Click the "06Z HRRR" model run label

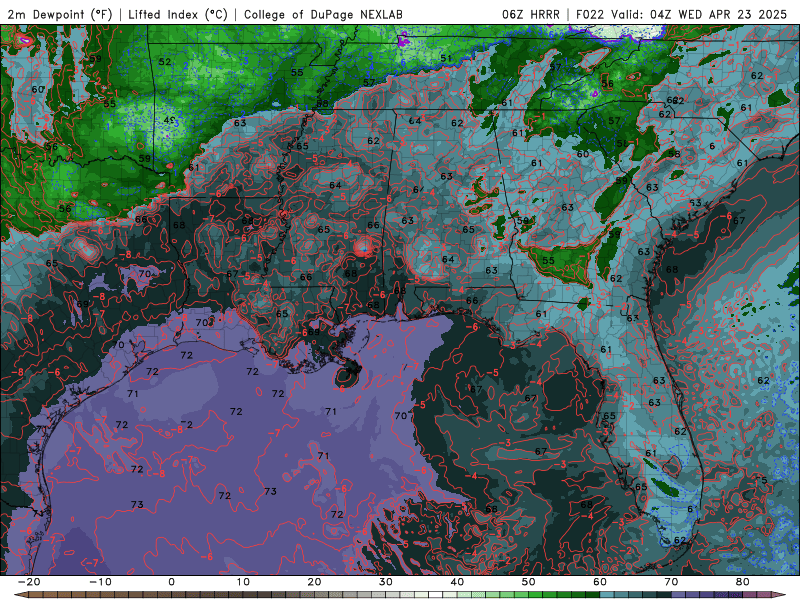[x=531, y=14]
